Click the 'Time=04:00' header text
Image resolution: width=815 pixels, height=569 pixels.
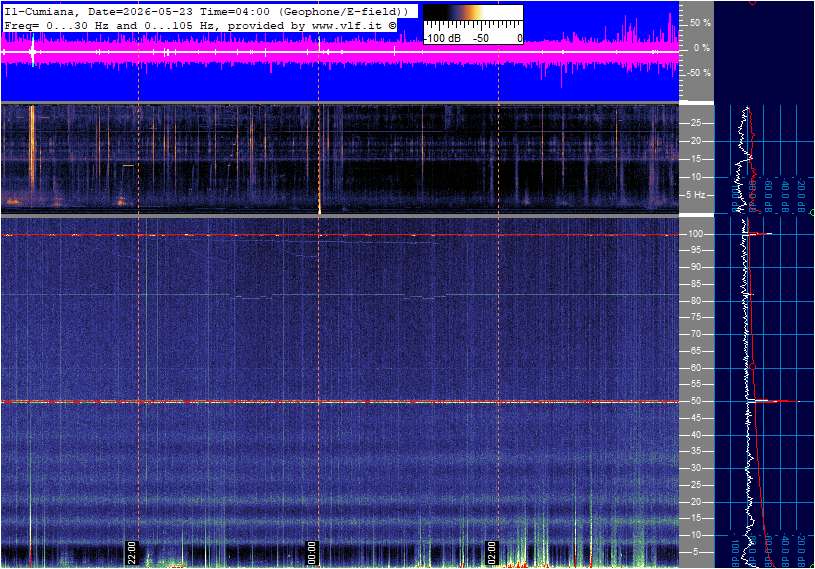(235, 11)
